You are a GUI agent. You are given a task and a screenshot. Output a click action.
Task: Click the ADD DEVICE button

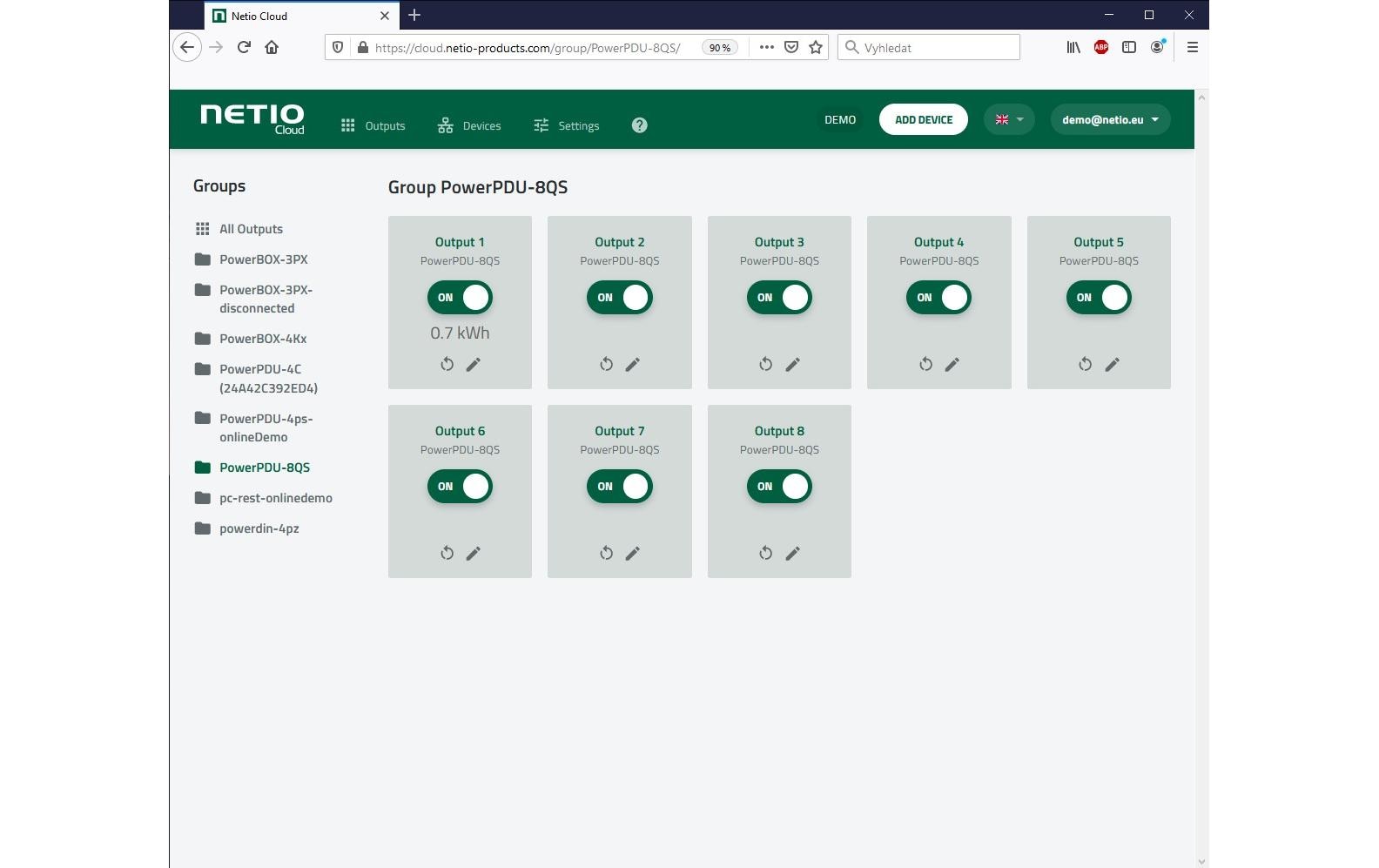point(924,120)
